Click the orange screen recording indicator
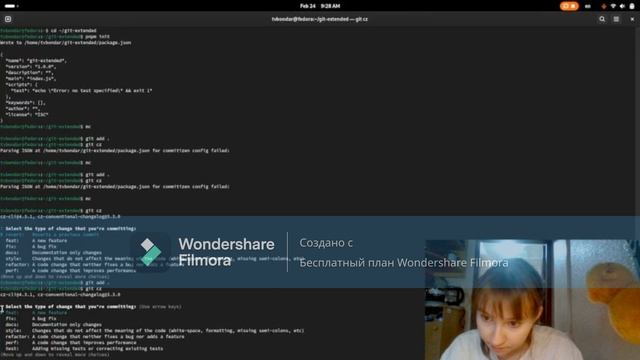This screenshot has width=640, height=360. tap(569, 6)
